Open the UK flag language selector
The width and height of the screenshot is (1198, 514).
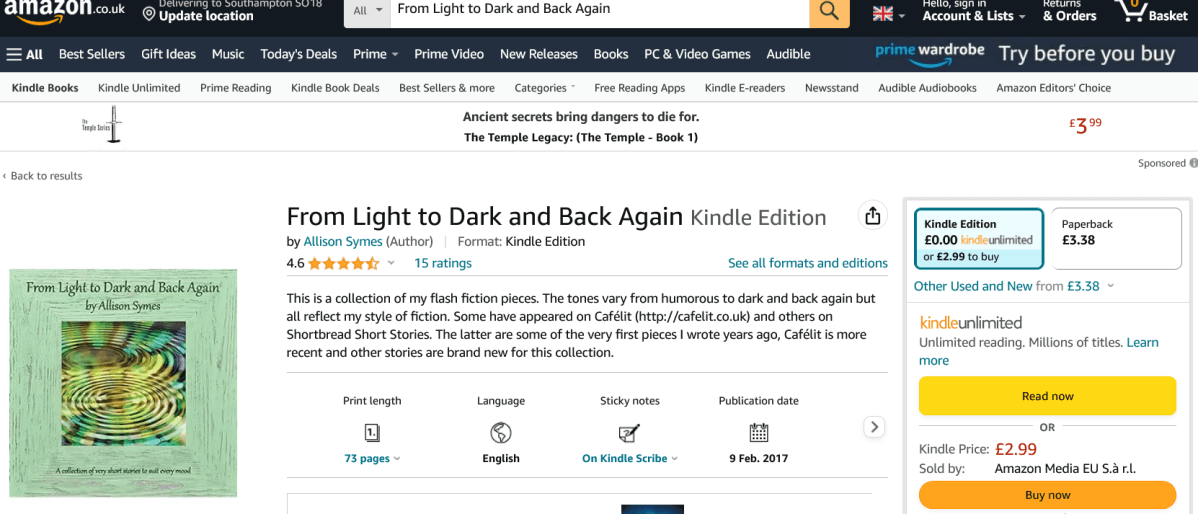889,14
